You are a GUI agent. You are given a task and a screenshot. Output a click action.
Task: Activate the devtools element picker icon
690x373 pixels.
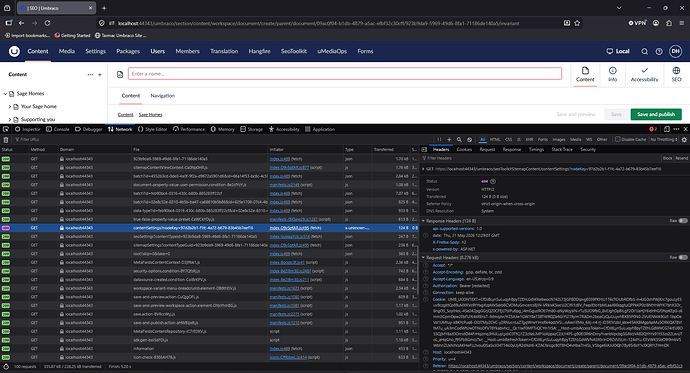6,129
